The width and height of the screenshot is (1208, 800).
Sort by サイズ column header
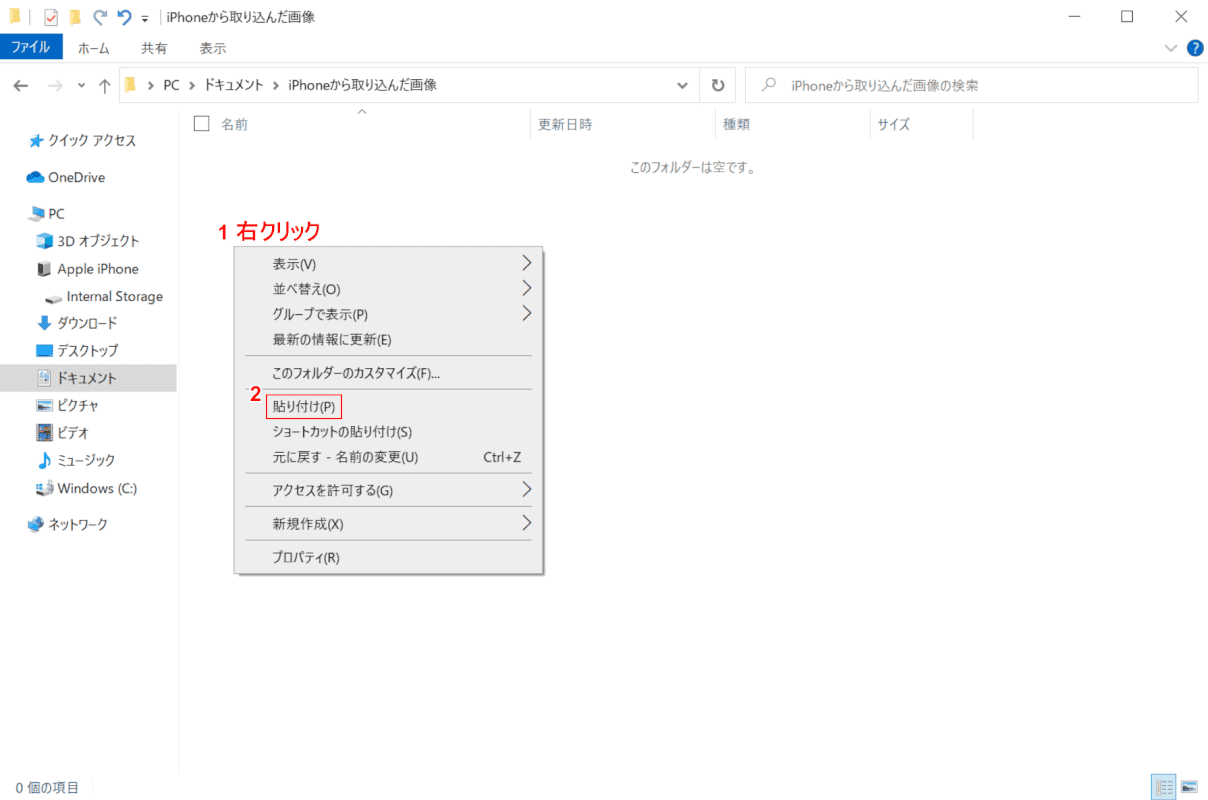[894, 124]
